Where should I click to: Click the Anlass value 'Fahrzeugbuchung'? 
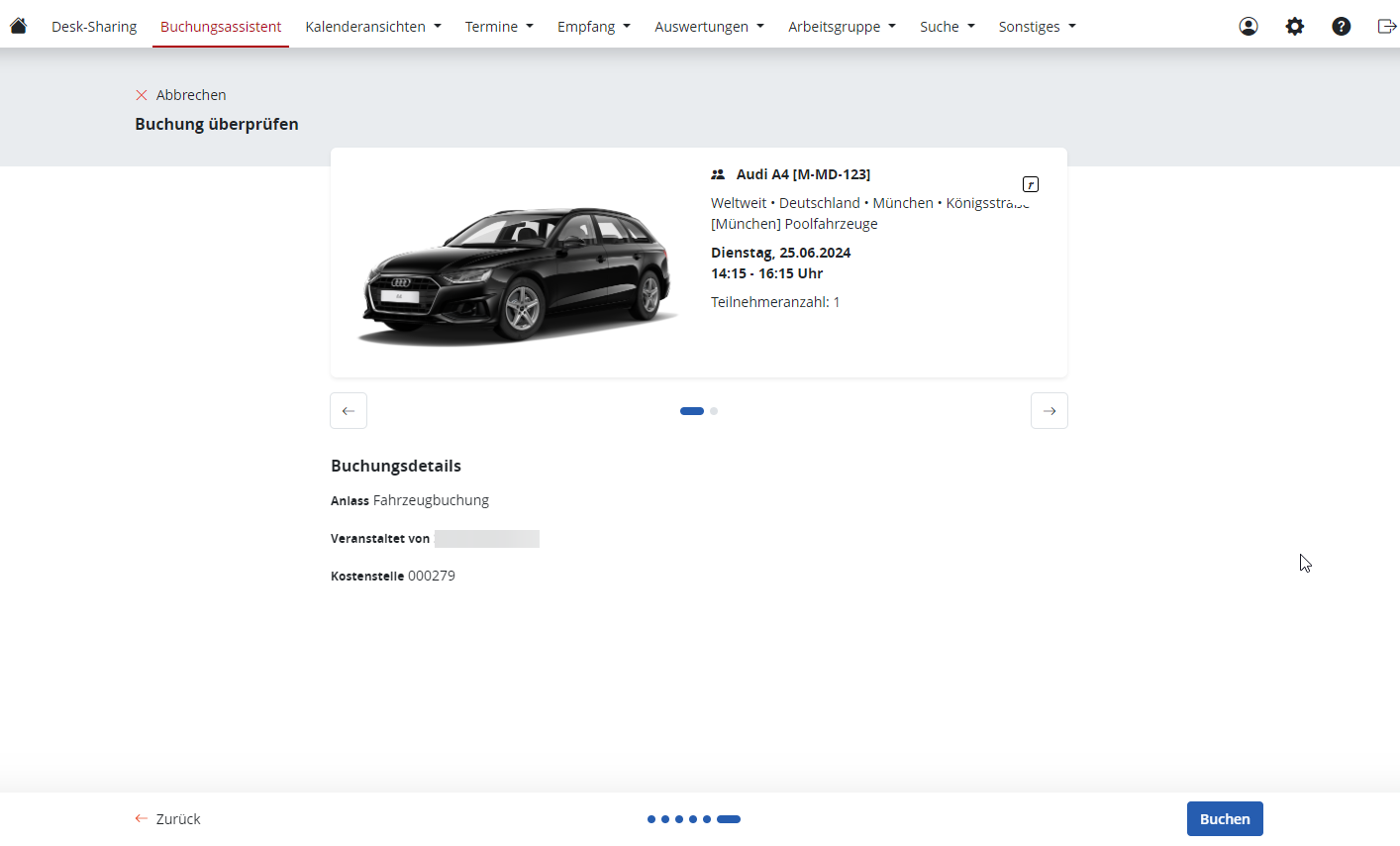(x=431, y=500)
